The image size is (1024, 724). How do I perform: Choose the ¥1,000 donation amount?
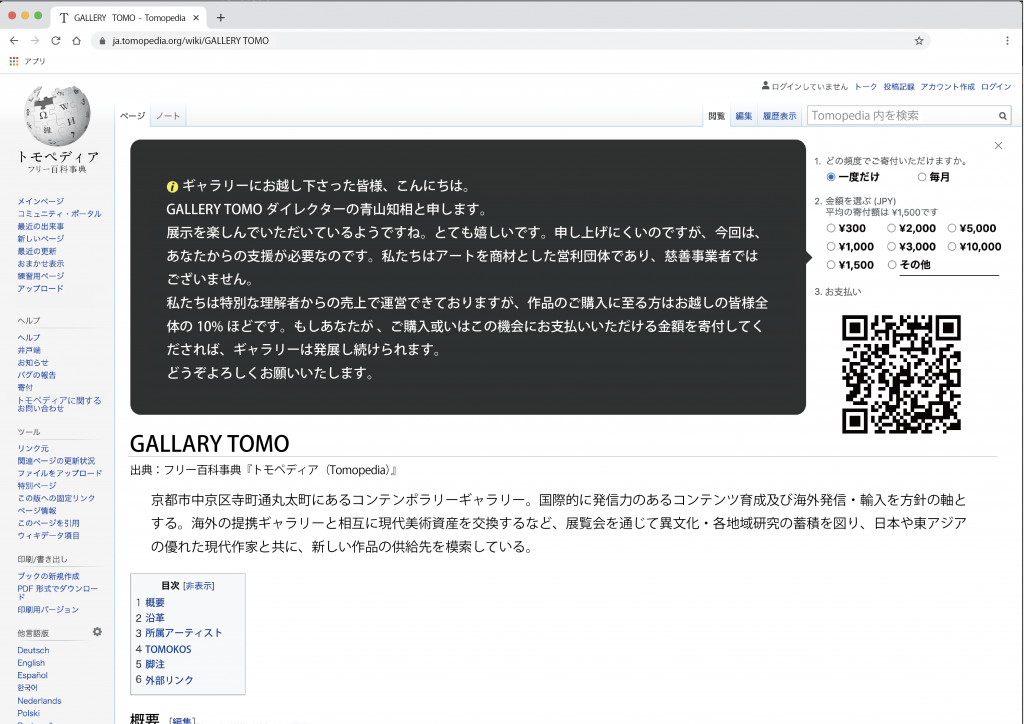[x=831, y=247]
